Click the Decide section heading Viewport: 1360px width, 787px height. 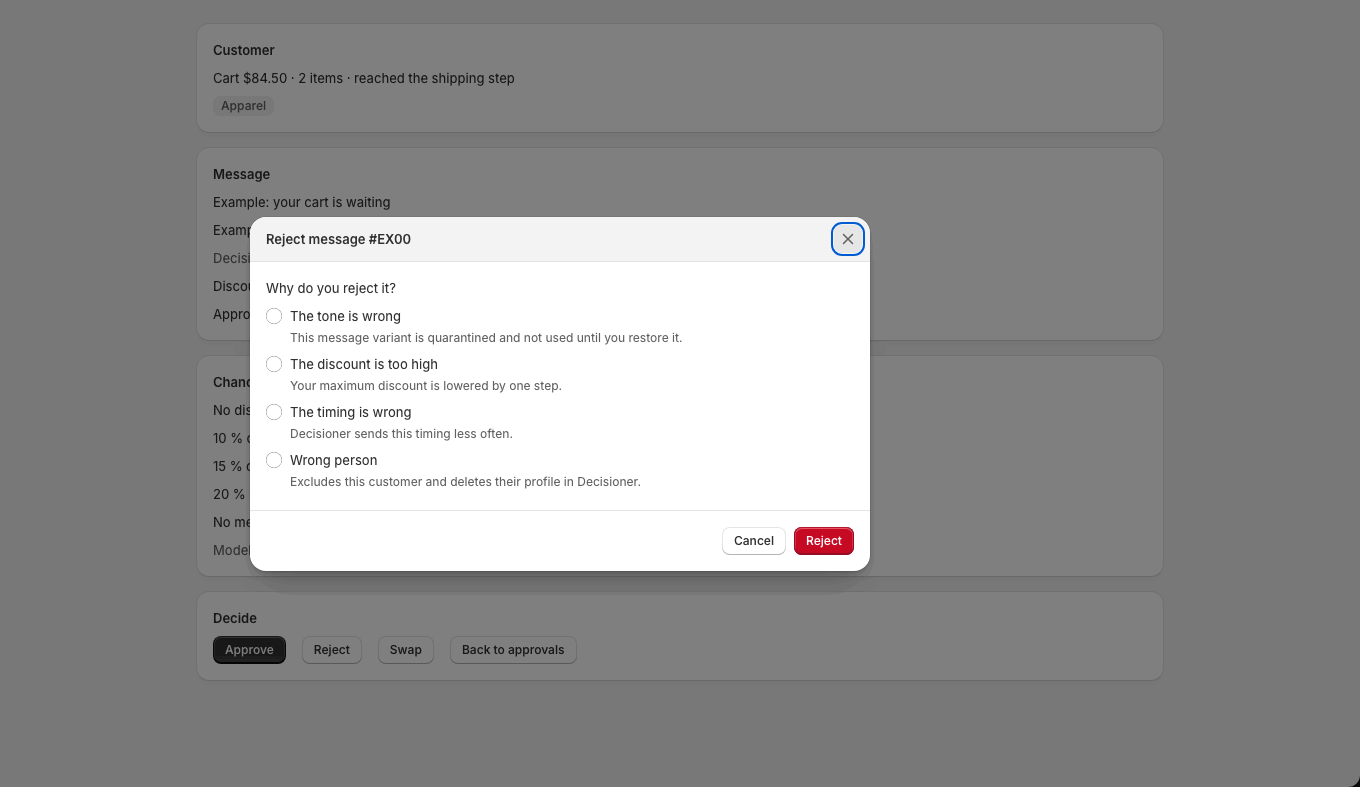click(235, 618)
